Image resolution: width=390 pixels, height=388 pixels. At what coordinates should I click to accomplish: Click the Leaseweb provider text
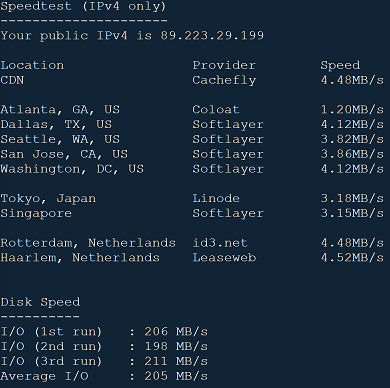[x=224, y=258]
